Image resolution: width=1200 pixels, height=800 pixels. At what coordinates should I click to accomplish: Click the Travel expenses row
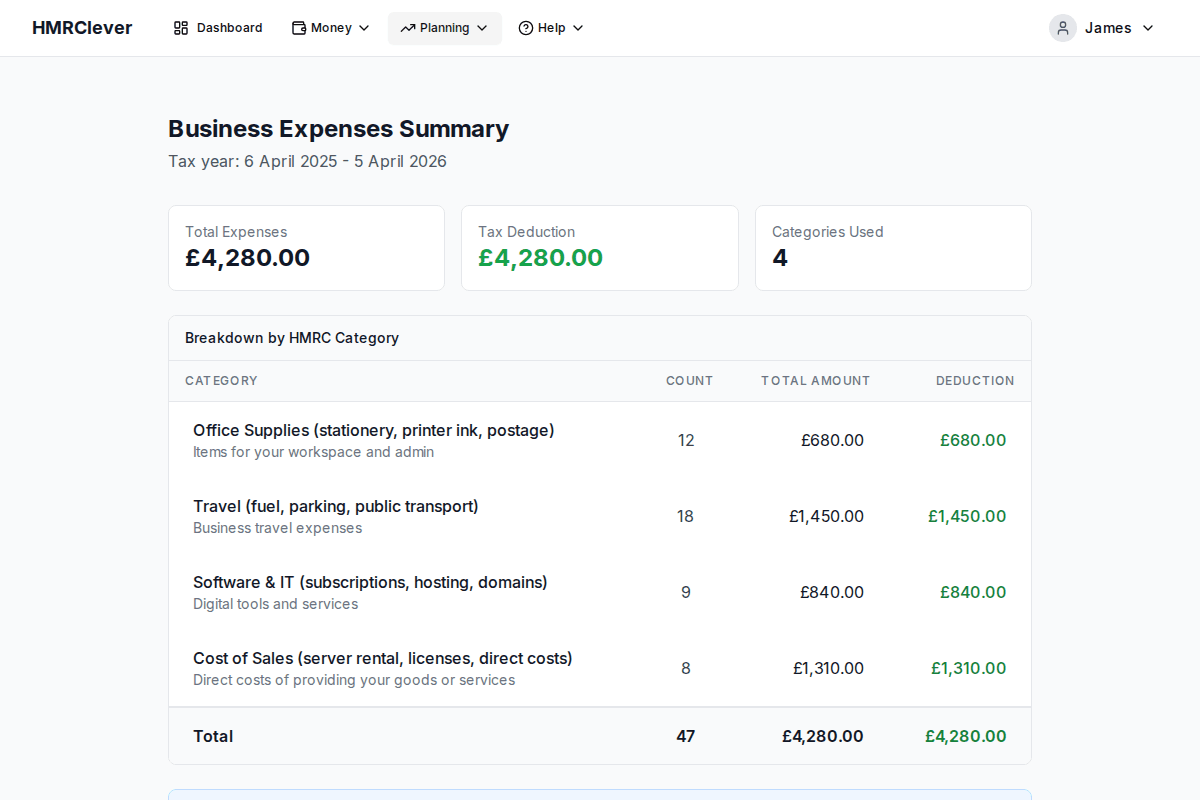(599, 516)
